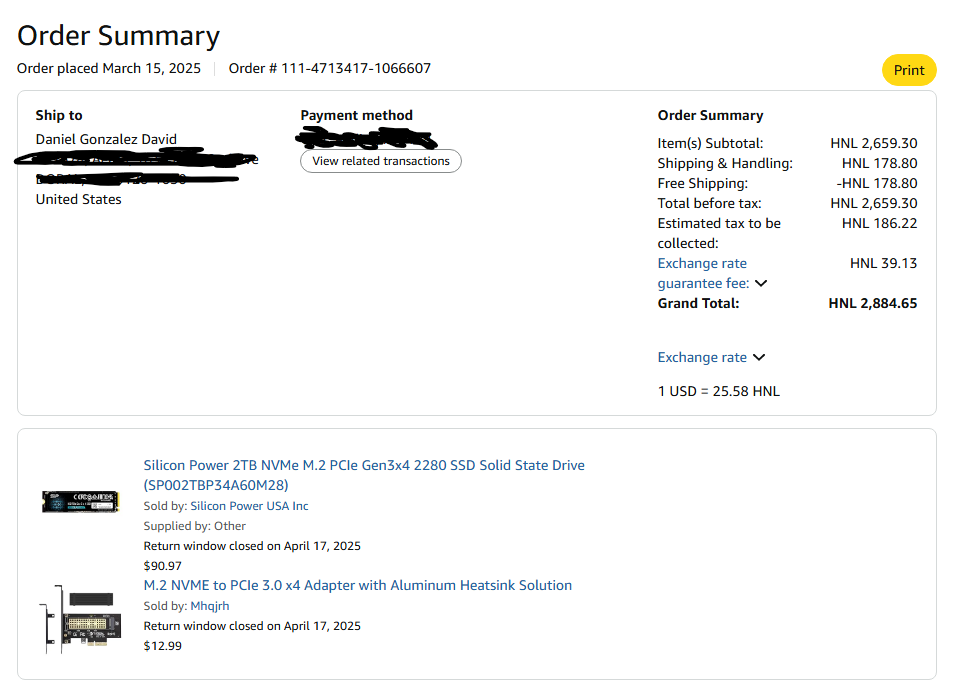
Task: Click the Exchange rate guarantee fee link
Action: (702, 273)
